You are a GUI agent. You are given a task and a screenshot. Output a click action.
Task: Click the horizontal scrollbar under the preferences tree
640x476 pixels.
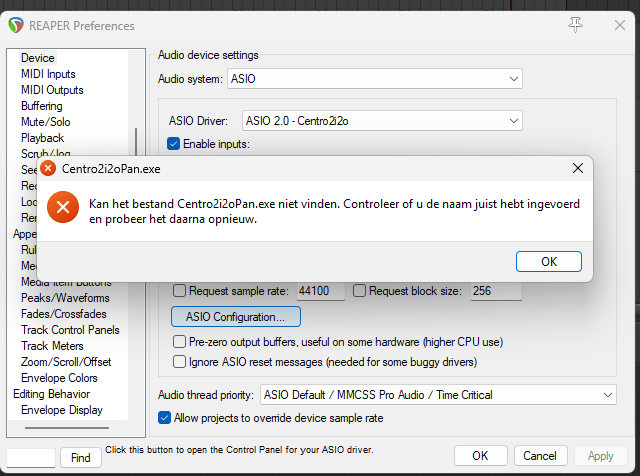[67, 428]
